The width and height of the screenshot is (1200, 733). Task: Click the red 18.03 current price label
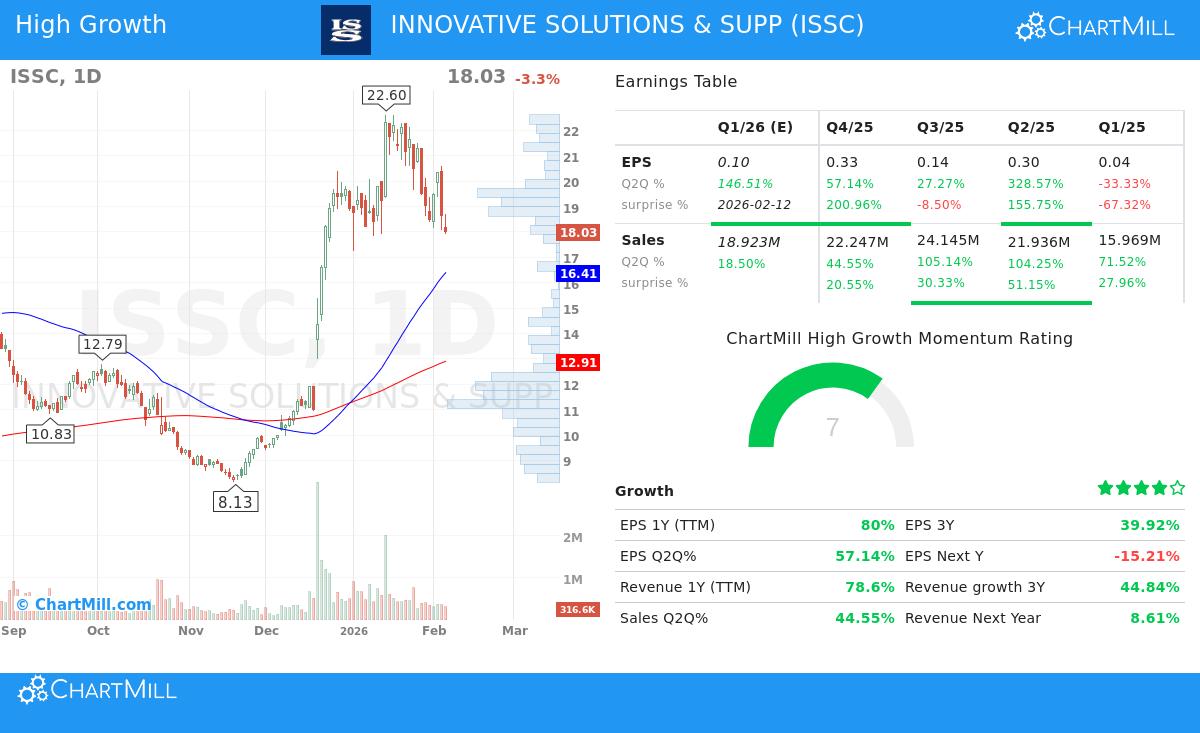577,232
